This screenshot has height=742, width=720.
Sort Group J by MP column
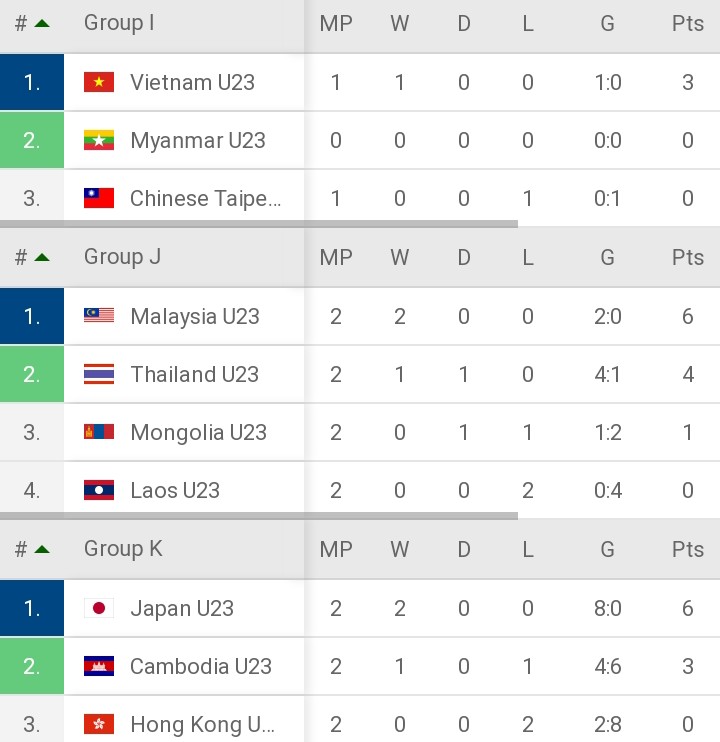(336, 257)
